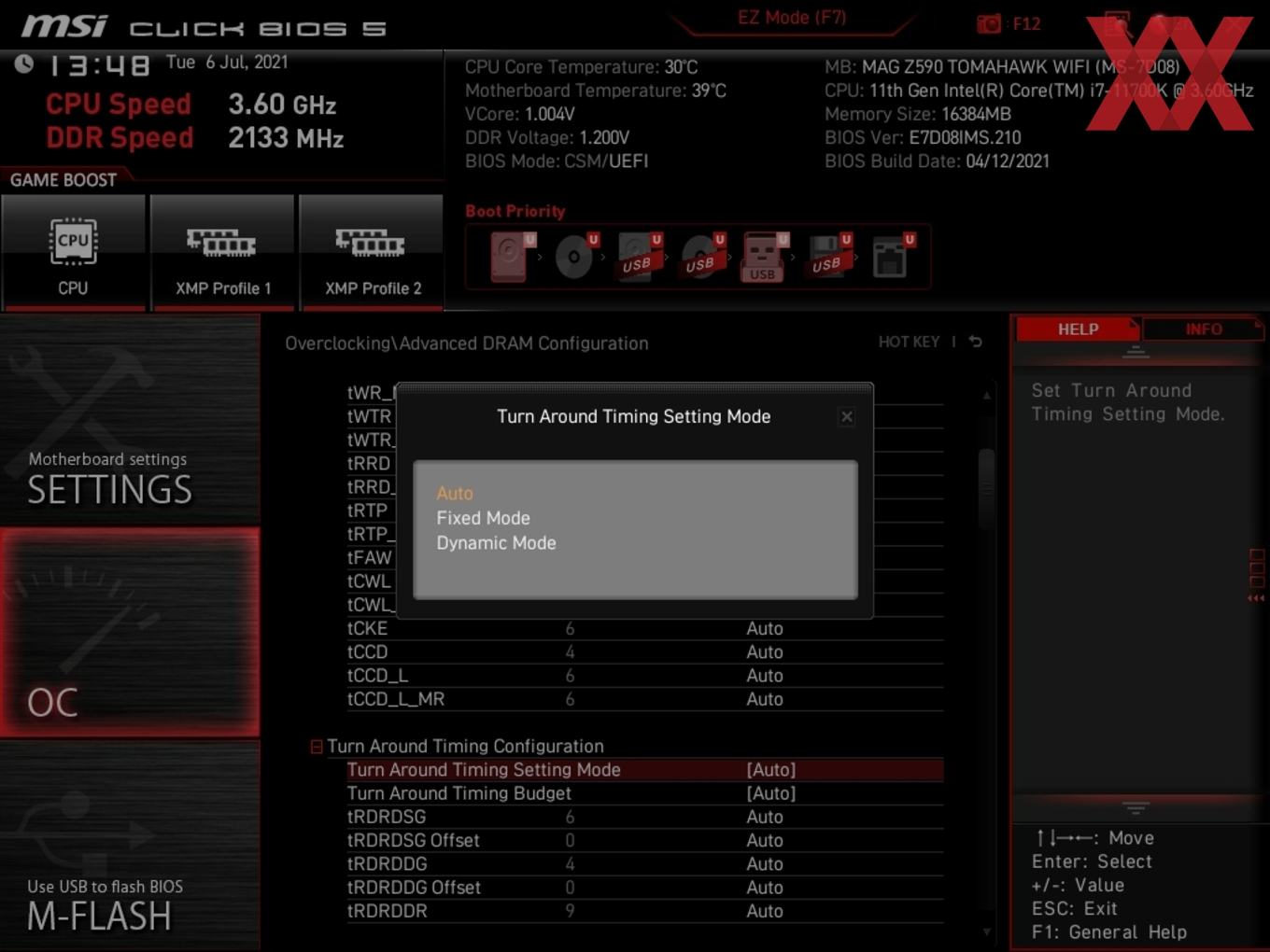This screenshot has width=1270, height=952.
Task: Switch to EZ Mode (F7)
Action: pos(792,18)
